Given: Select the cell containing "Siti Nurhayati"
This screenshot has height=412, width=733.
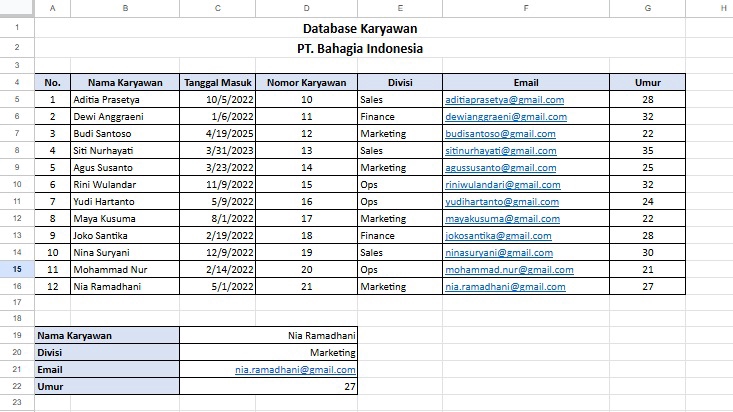Looking at the screenshot, I should [x=125, y=151].
